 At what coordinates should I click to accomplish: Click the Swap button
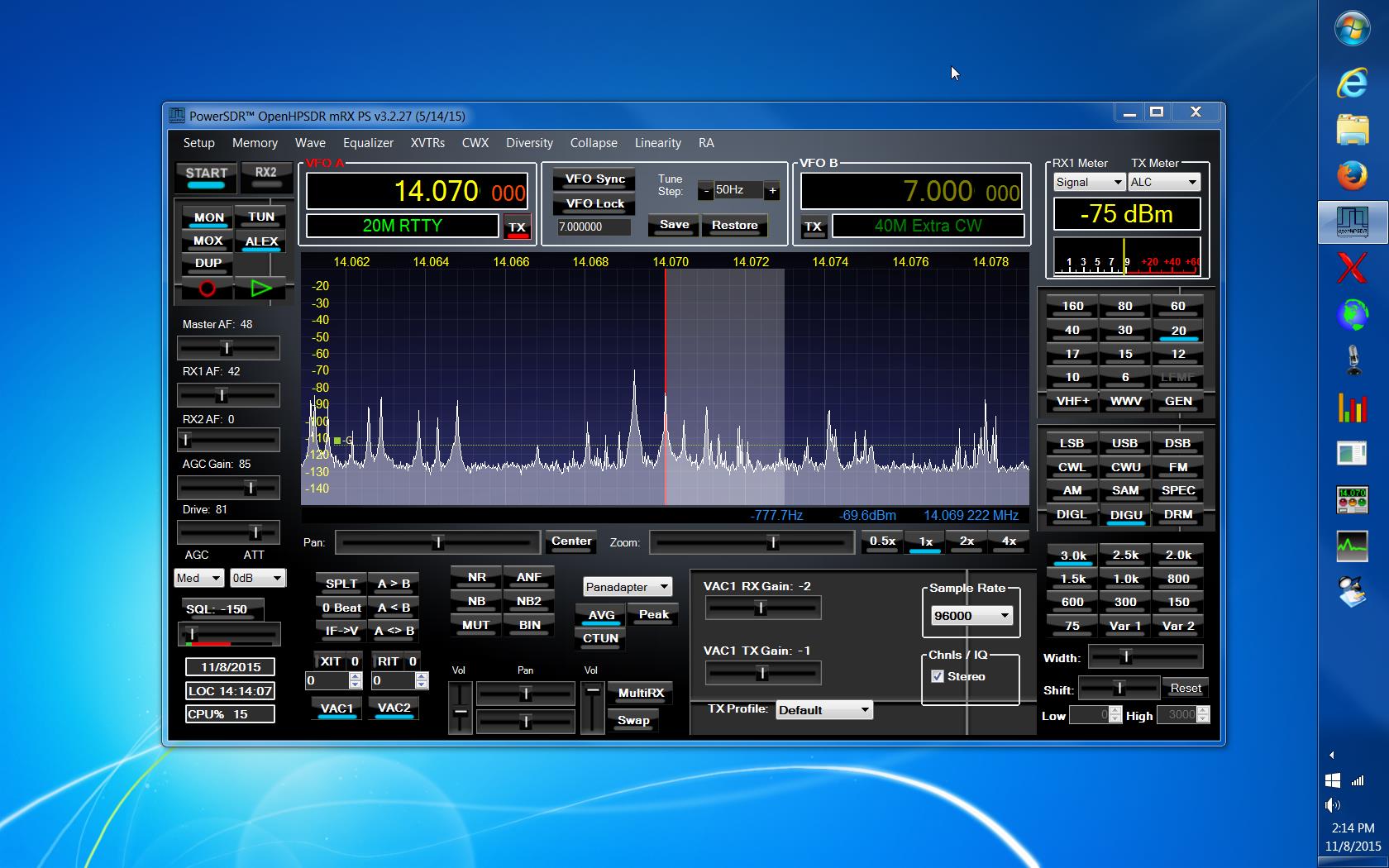pos(633,721)
